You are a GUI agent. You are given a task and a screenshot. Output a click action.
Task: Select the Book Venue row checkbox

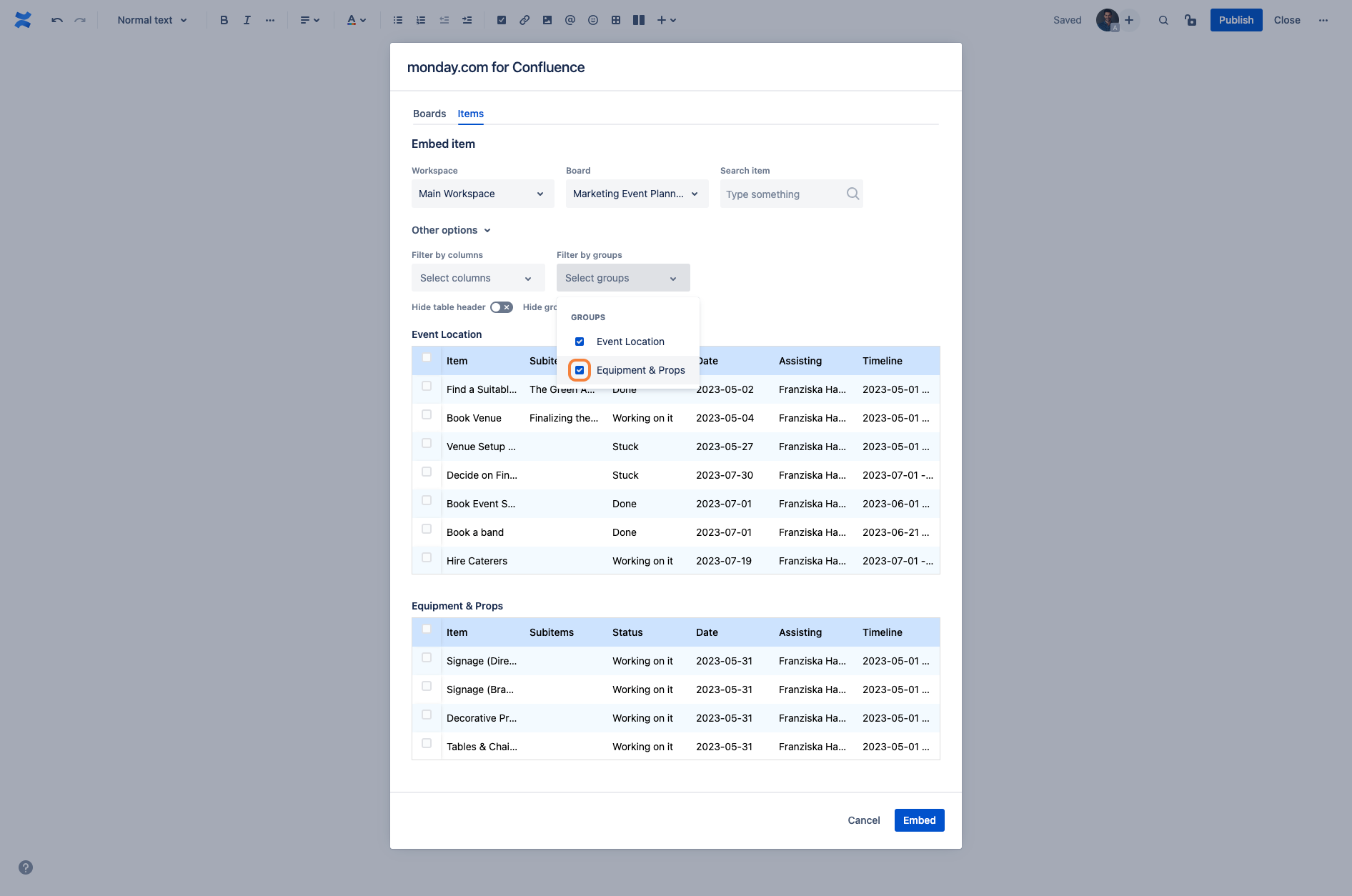coord(427,415)
